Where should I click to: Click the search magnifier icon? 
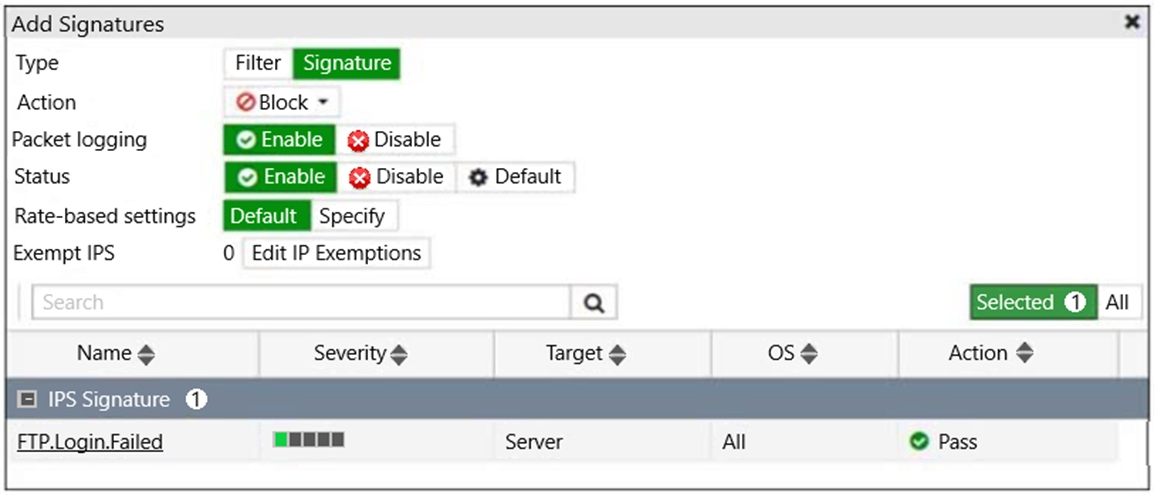coord(594,302)
